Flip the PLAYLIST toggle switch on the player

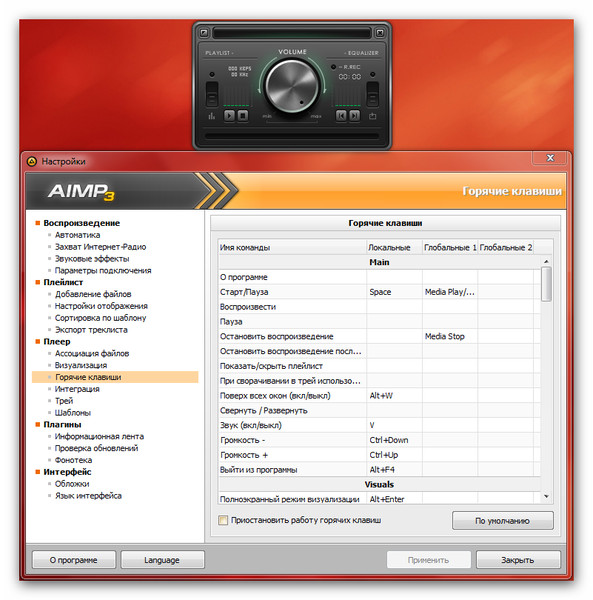coord(212,94)
